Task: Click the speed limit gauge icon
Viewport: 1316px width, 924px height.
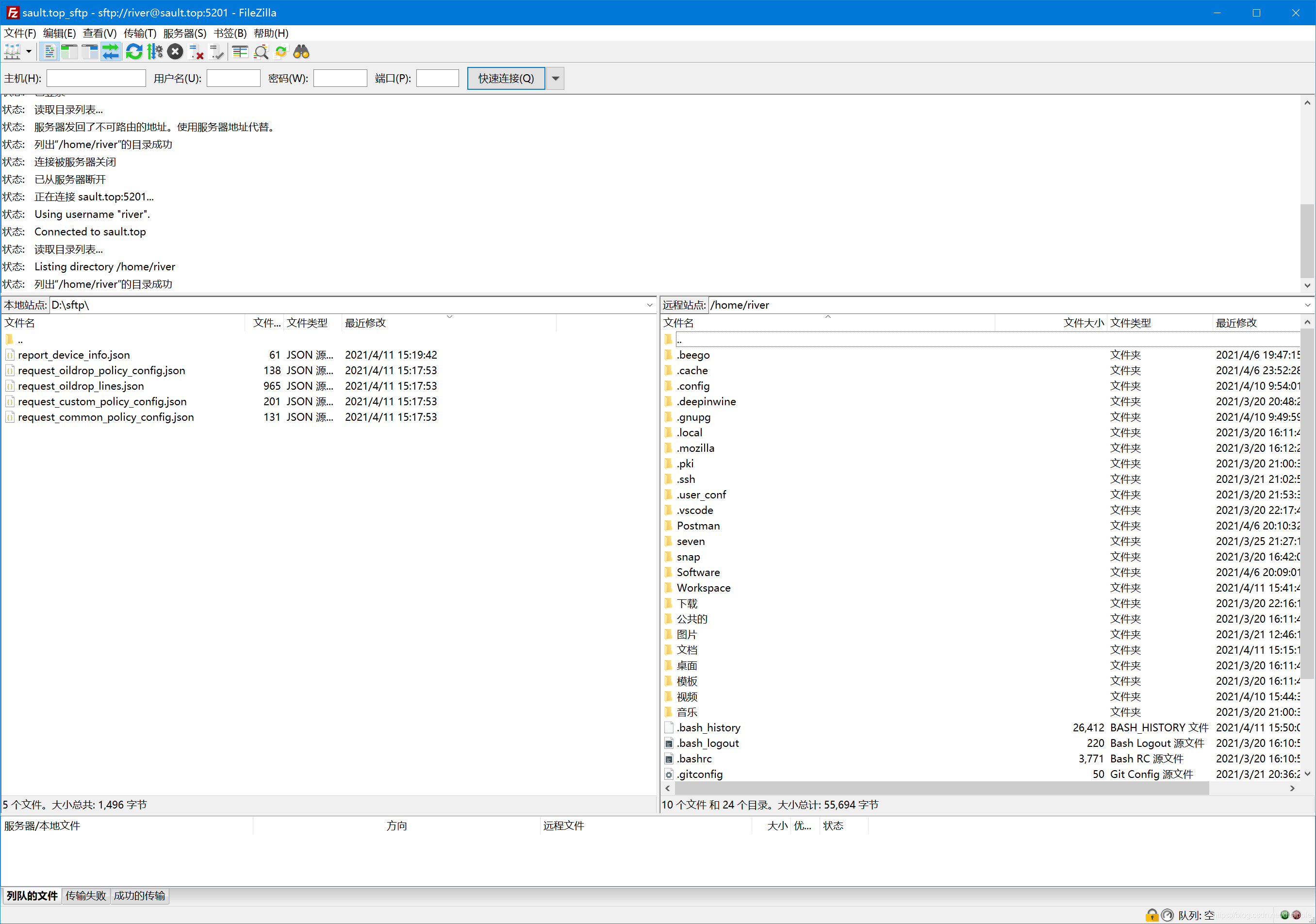Action: pyautogui.click(x=1167, y=915)
